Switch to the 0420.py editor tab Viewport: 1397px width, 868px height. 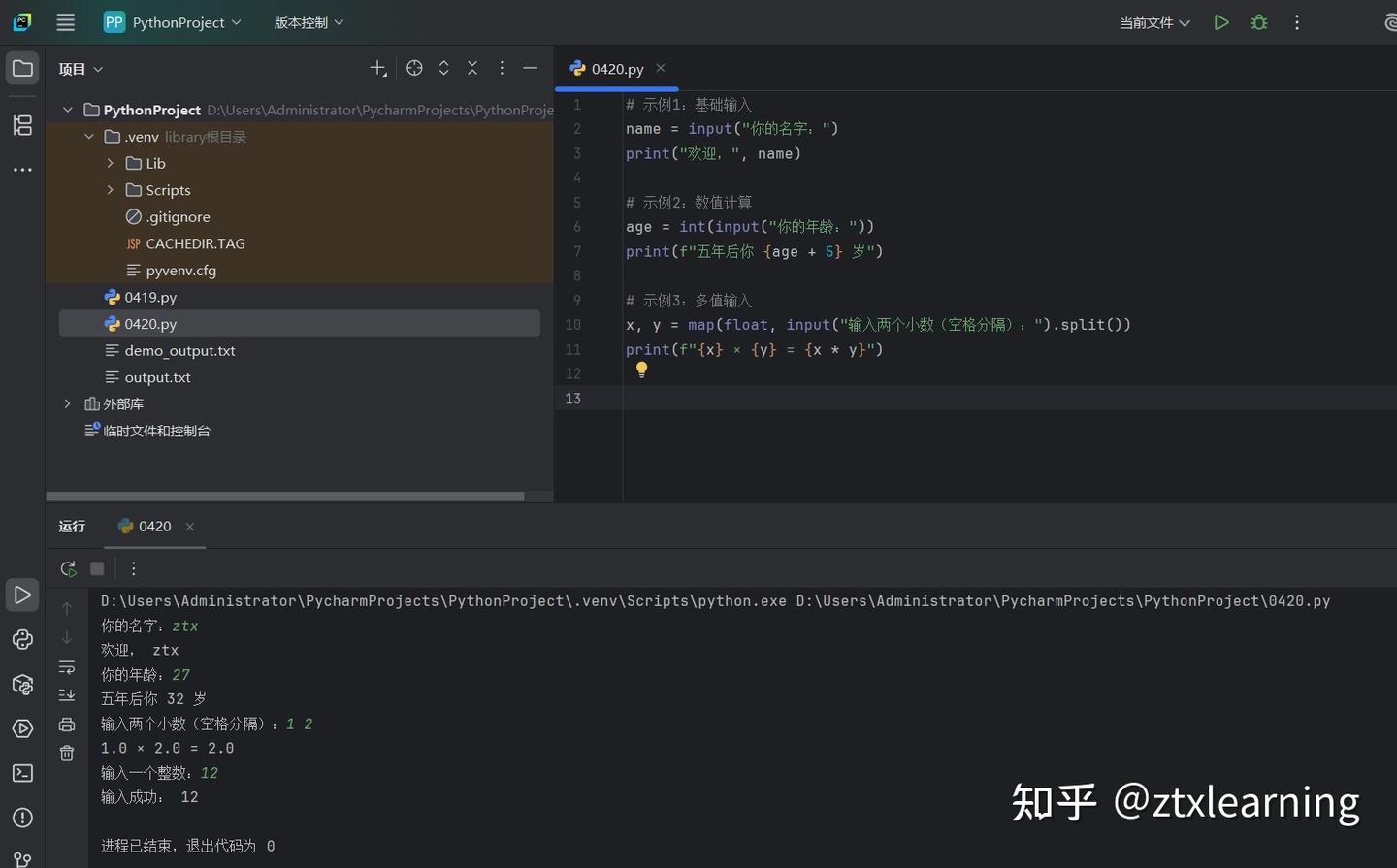(615, 68)
